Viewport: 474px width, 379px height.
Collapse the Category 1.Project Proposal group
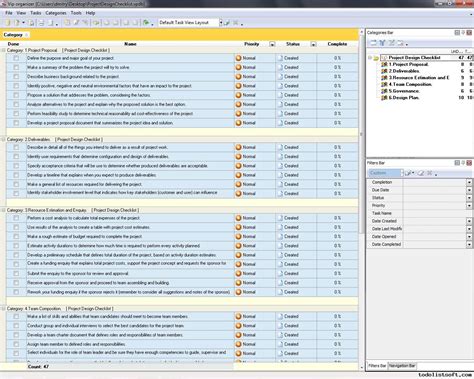(x=4, y=50)
